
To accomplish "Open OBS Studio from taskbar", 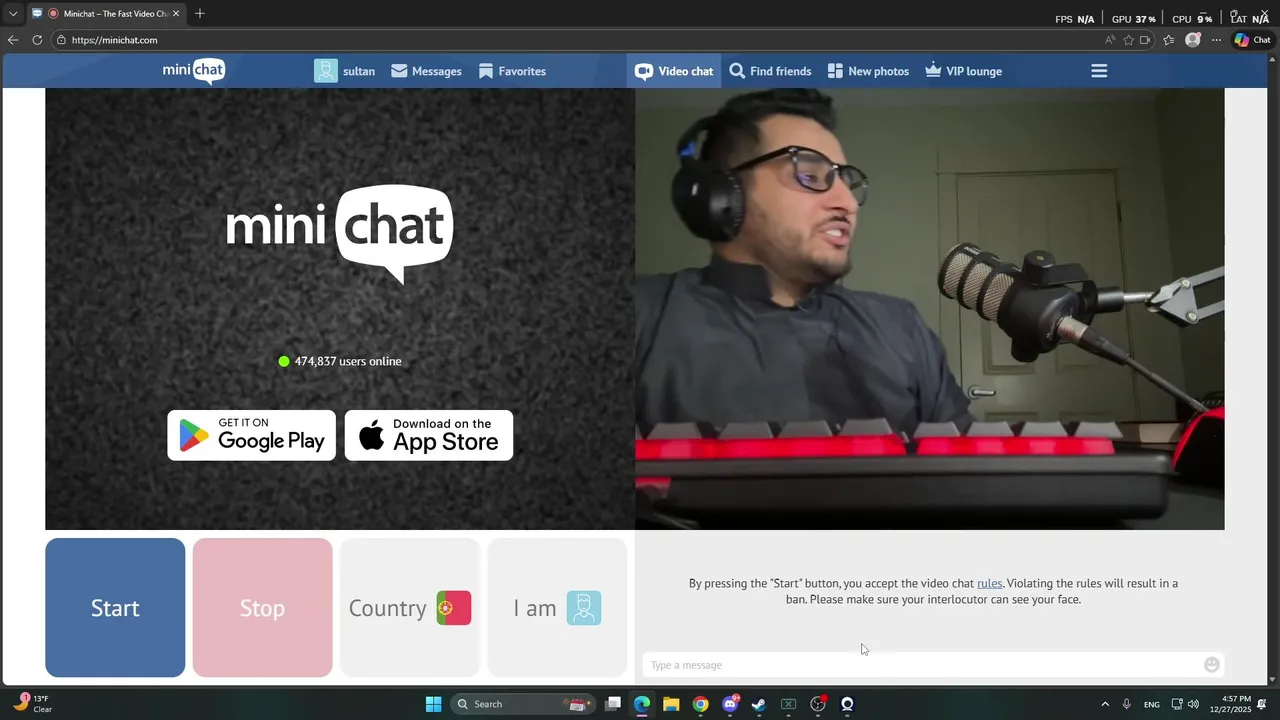I will [818, 704].
